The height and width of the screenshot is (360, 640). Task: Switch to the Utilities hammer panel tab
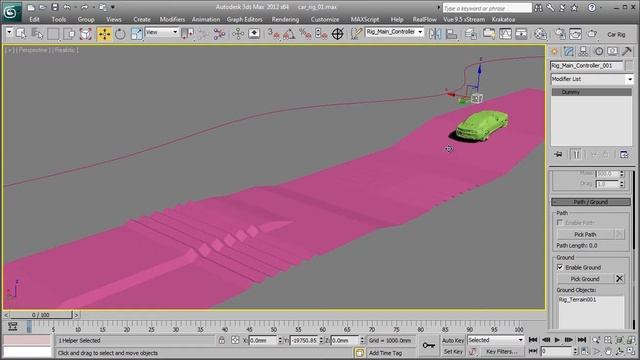[627, 51]
